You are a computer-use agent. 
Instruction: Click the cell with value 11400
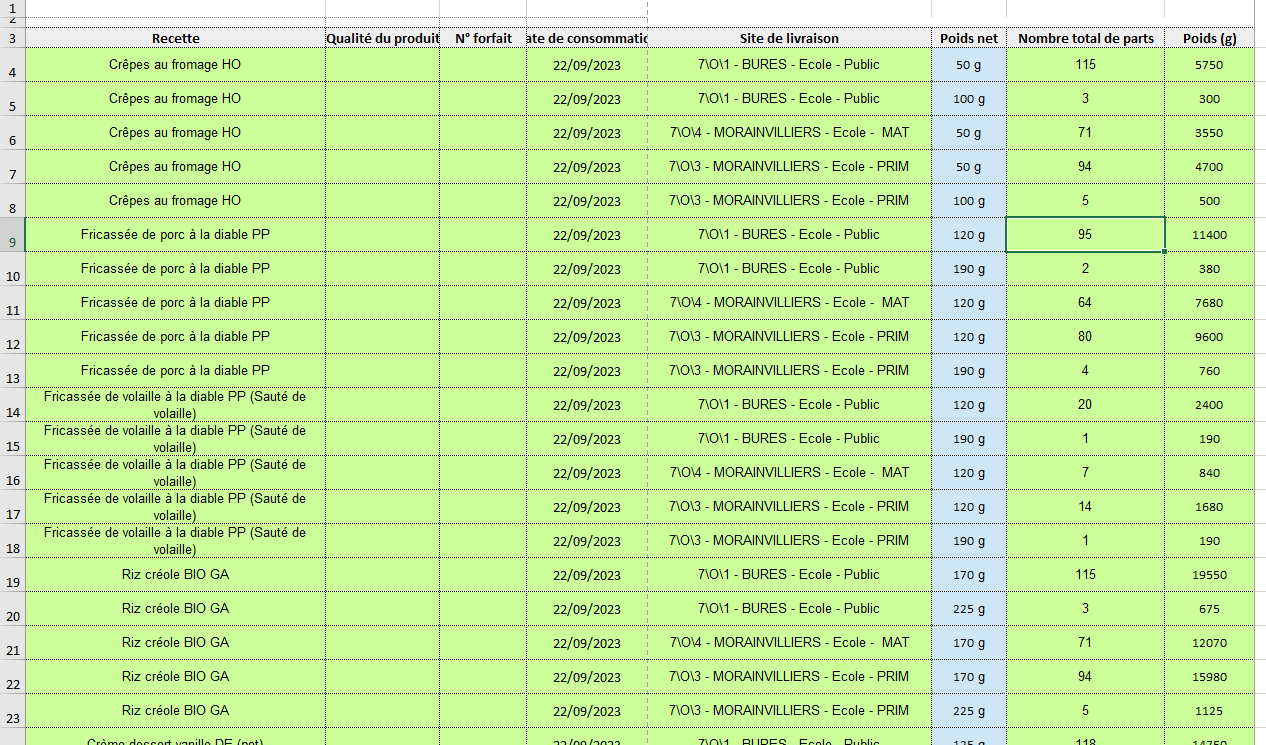pyautogui.click(x=1209, y=235)
